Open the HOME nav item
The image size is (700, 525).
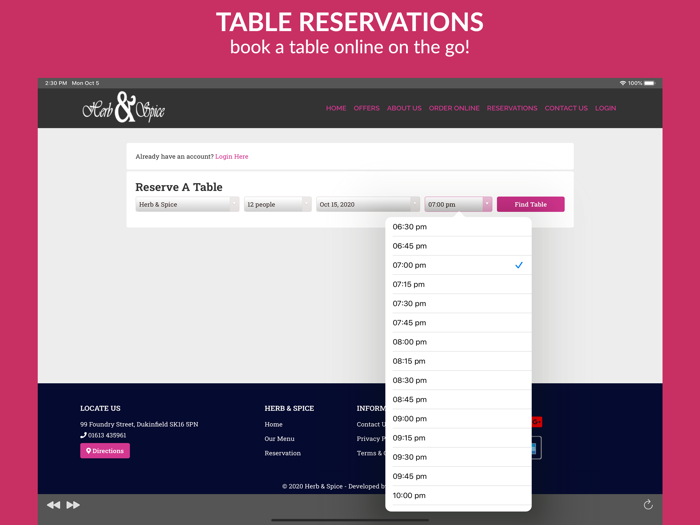(x=336, y=108)
